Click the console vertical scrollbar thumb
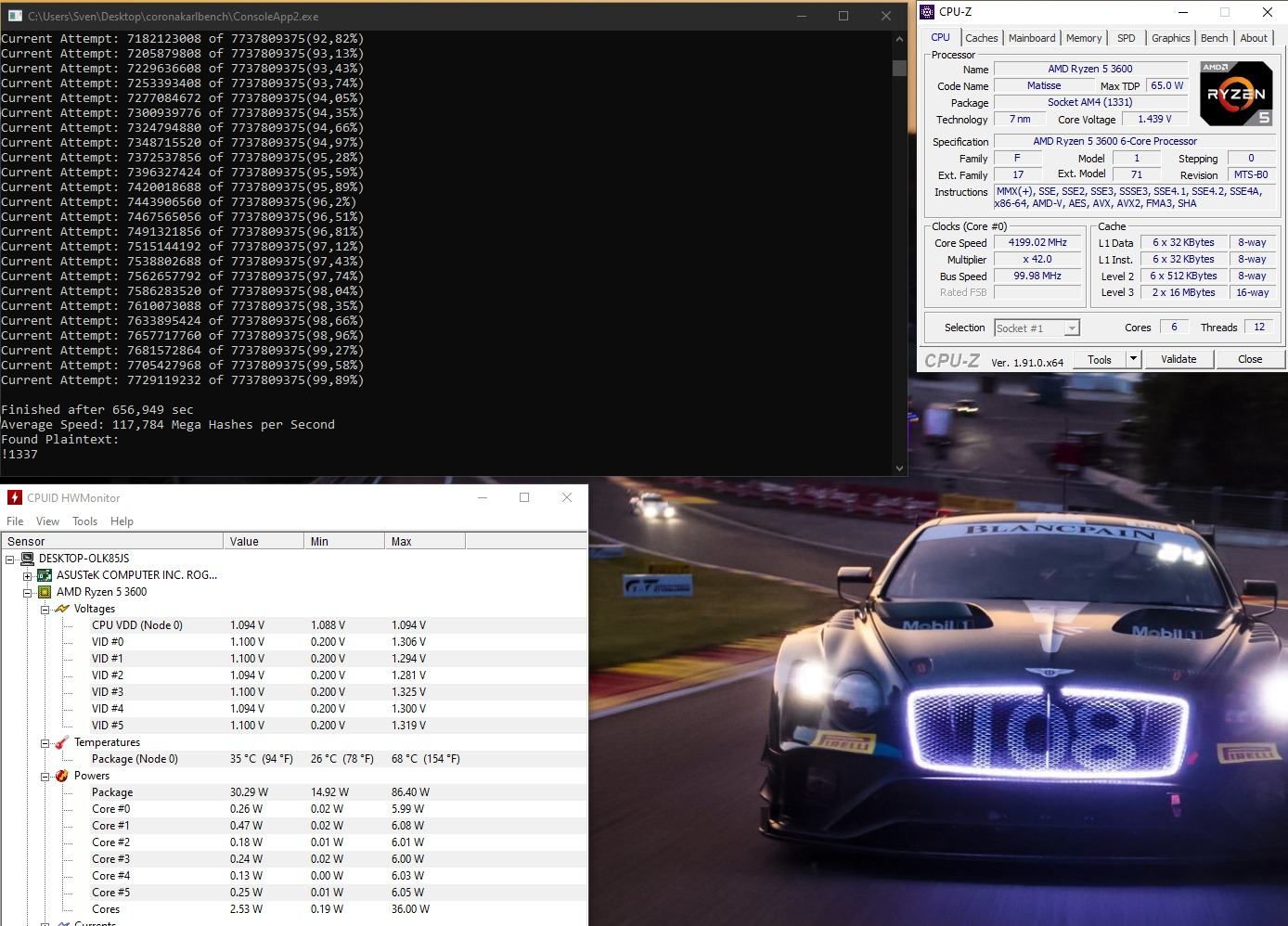Image resolution: width=1288 pixels, height=926 pixels. (x=899, y=68)
